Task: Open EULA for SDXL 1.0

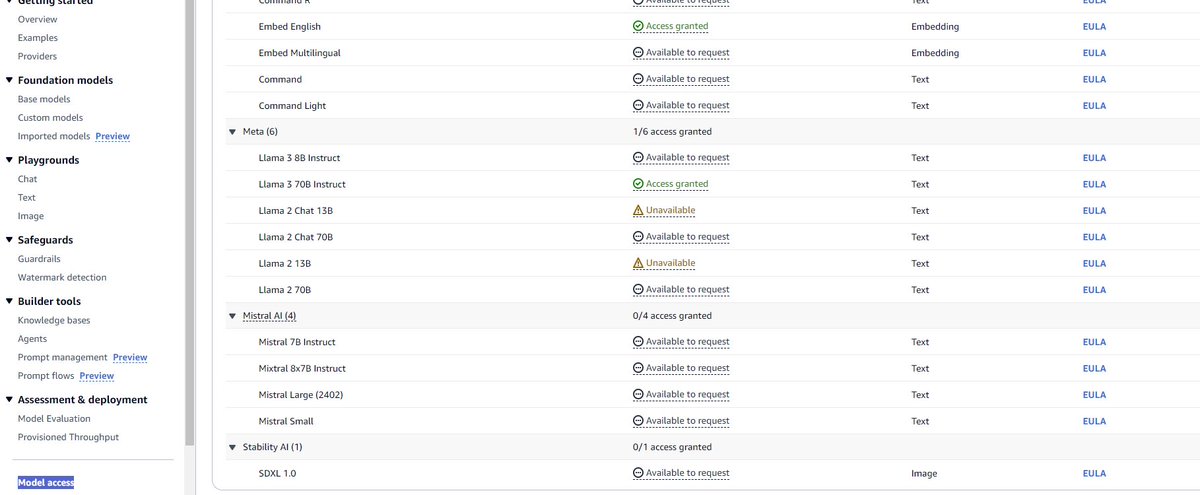Action: coord(1094,474)
